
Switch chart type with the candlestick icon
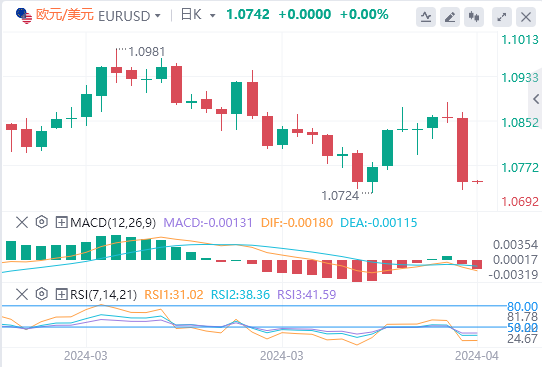[x=474, y=16]
